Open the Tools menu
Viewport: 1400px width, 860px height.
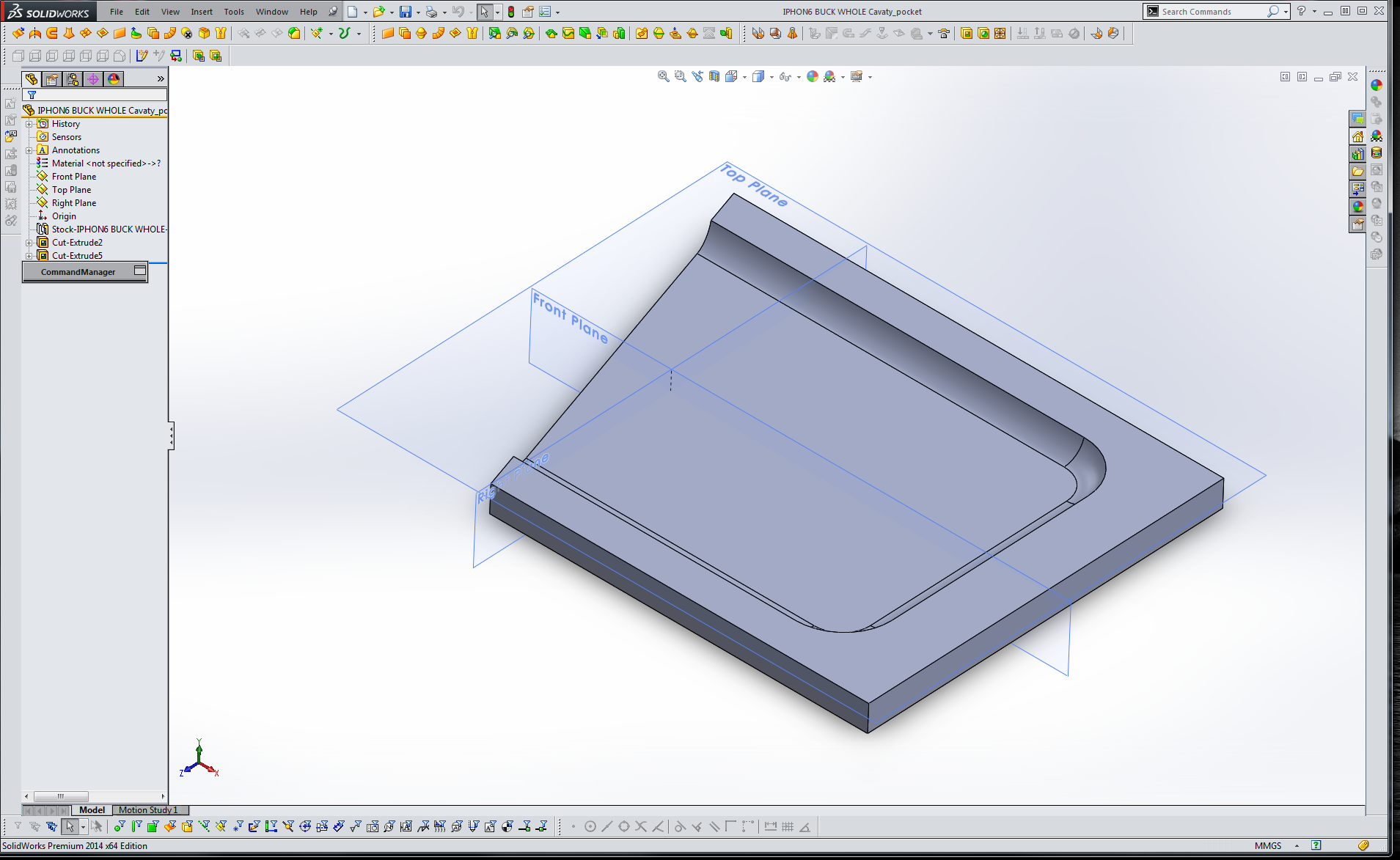point(234,12)
